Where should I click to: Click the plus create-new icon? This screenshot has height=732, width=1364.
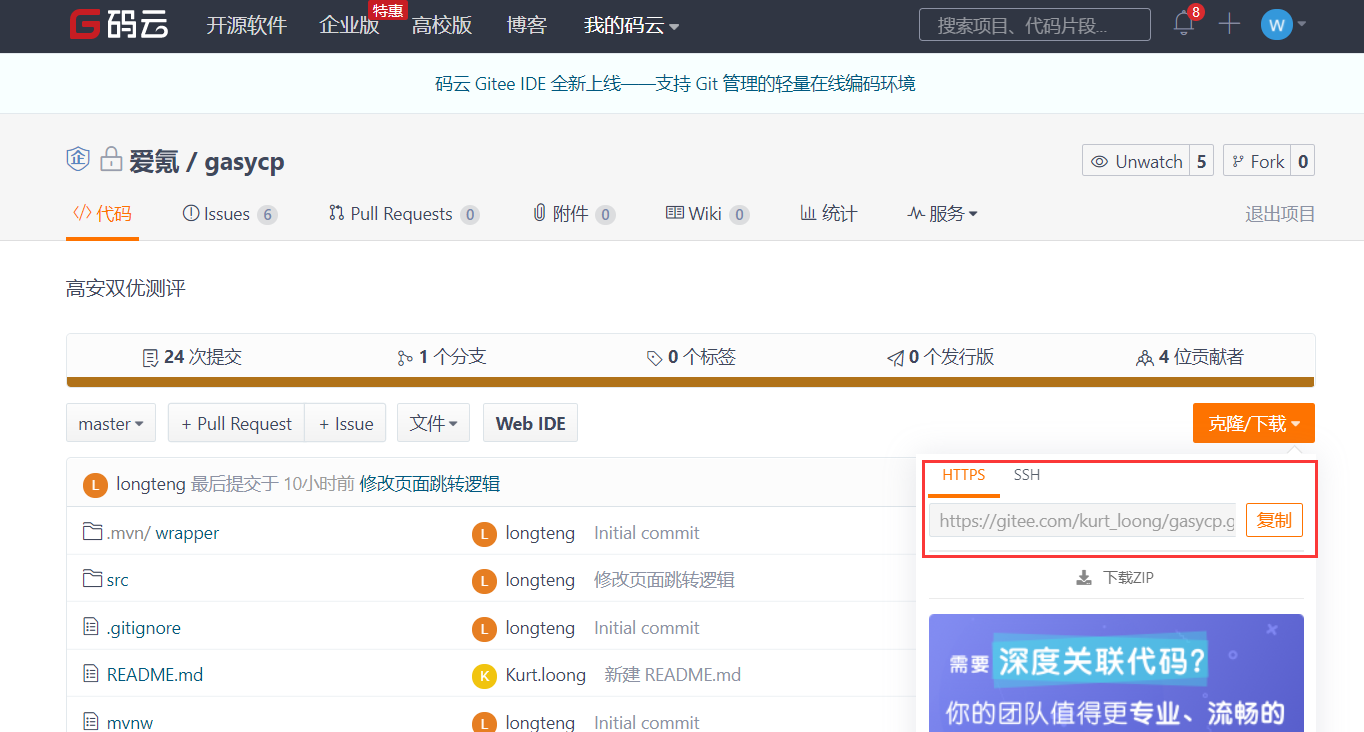1230,24
